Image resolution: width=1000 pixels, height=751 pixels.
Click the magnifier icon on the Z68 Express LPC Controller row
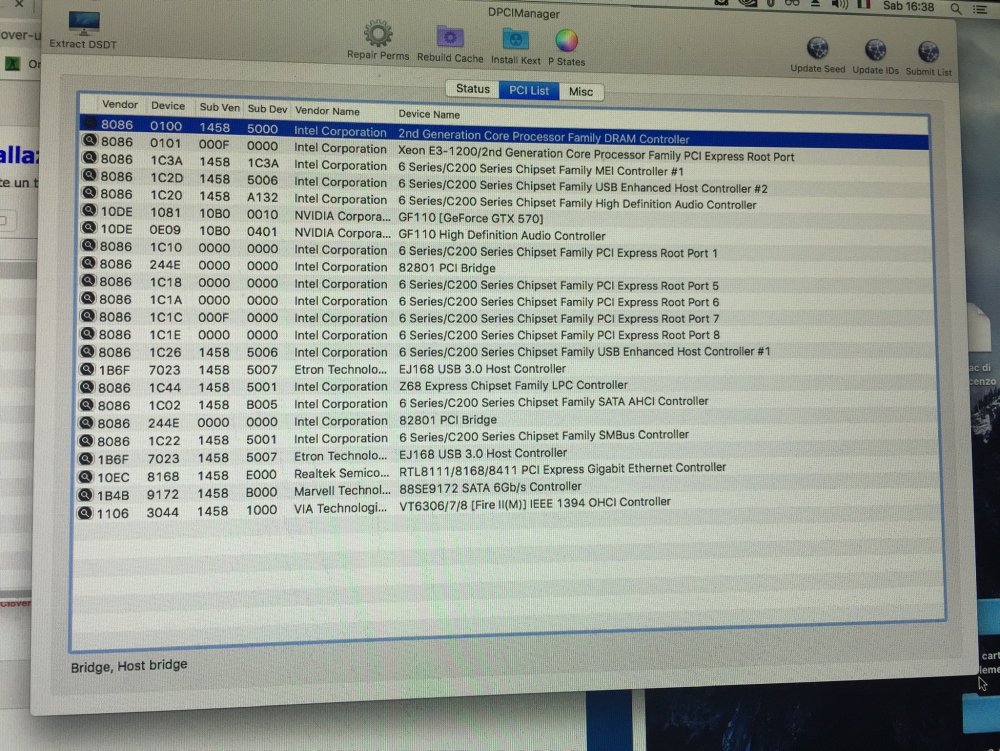tap(87, 386)
